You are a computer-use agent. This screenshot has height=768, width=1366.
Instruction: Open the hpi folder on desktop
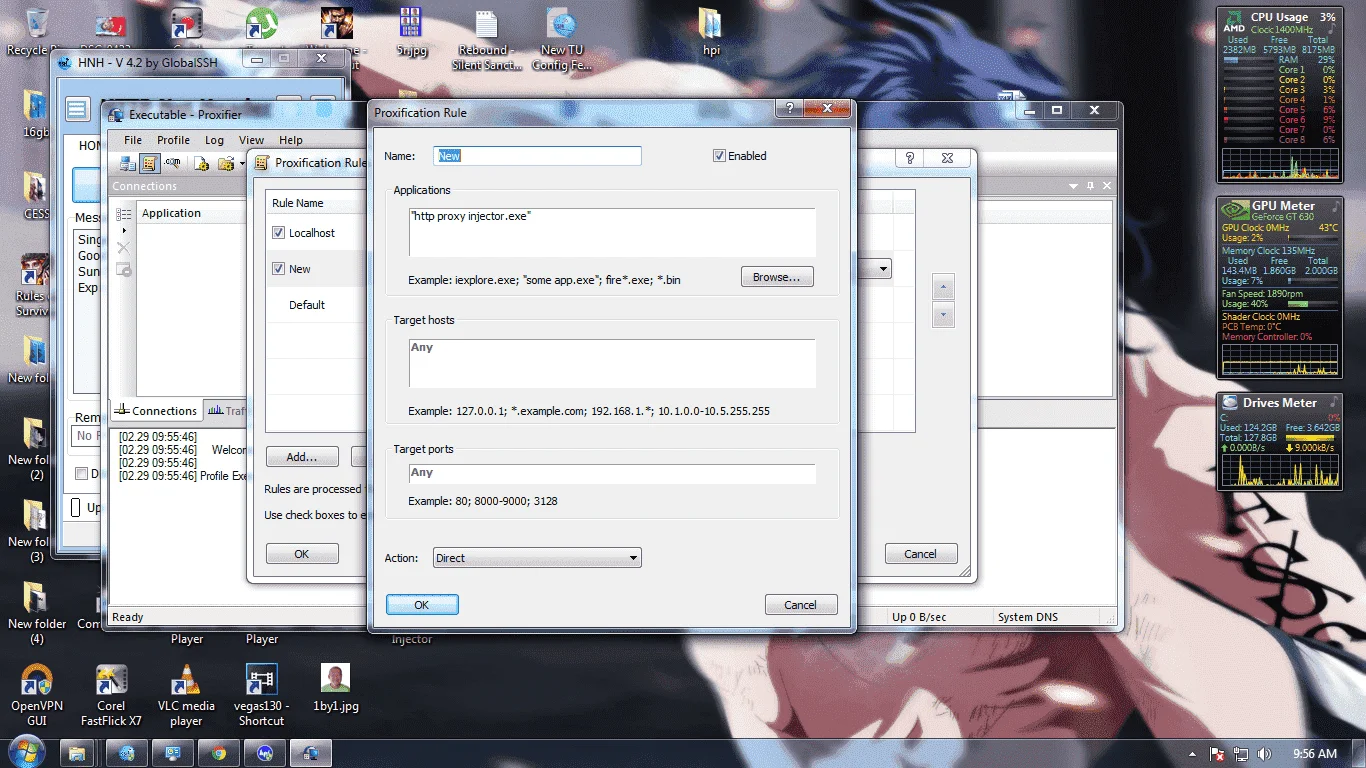click(x=711, y=32)
